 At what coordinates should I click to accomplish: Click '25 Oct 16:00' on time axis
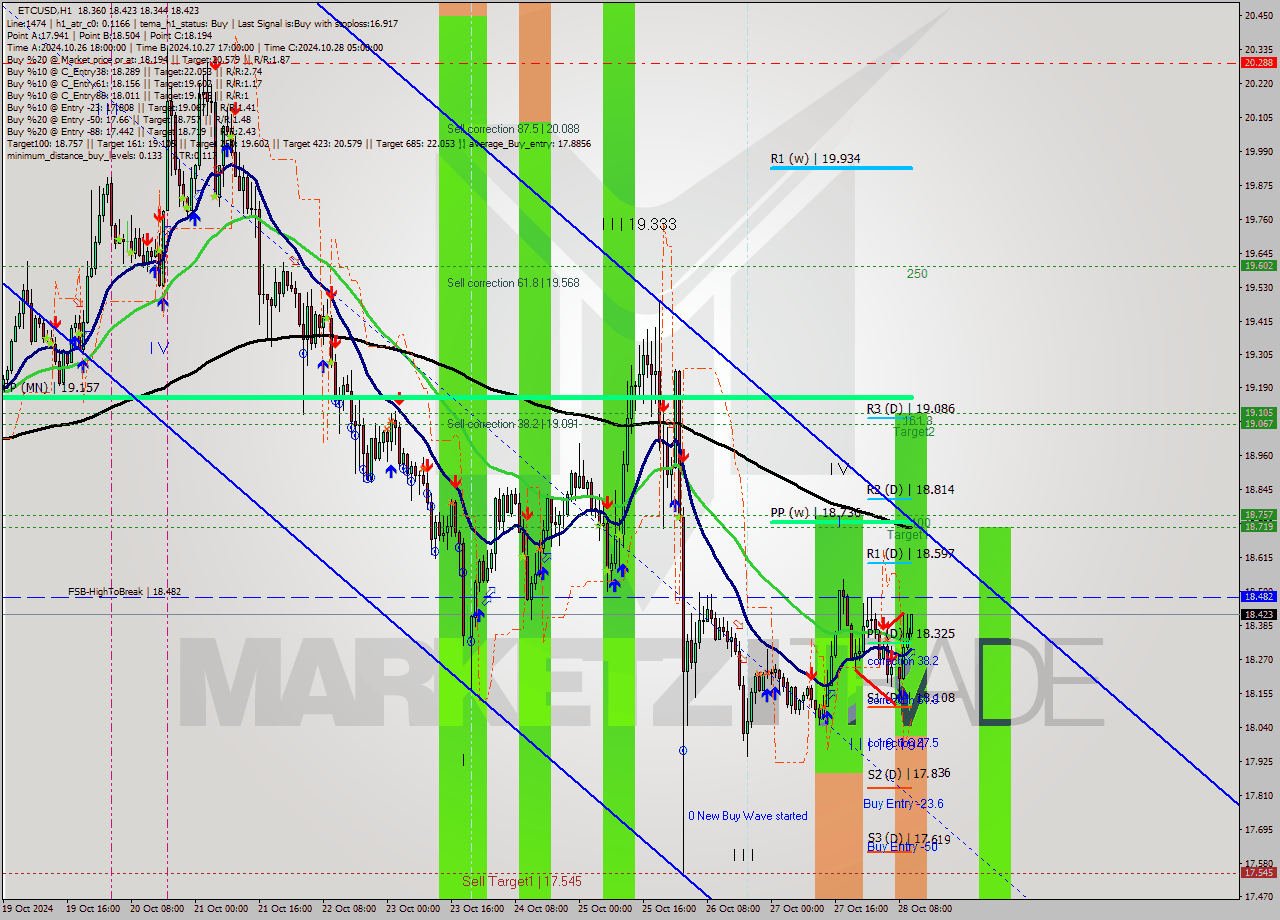click(669, 909)
